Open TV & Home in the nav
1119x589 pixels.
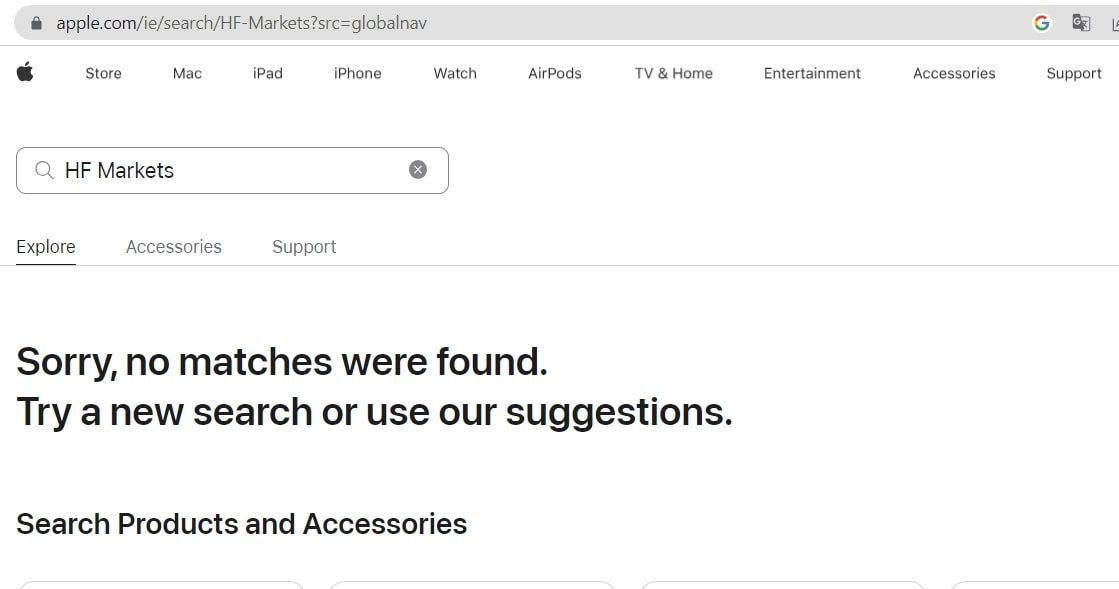(x=674, y=73)
